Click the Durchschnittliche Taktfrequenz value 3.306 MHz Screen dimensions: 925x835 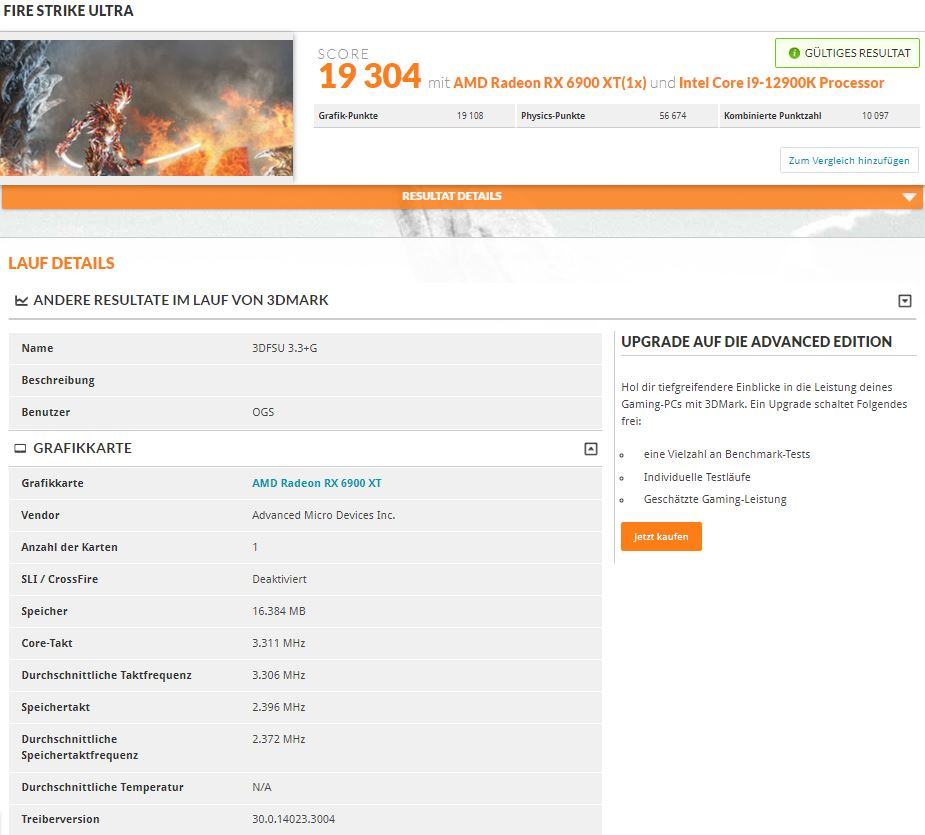pos(278,675)
